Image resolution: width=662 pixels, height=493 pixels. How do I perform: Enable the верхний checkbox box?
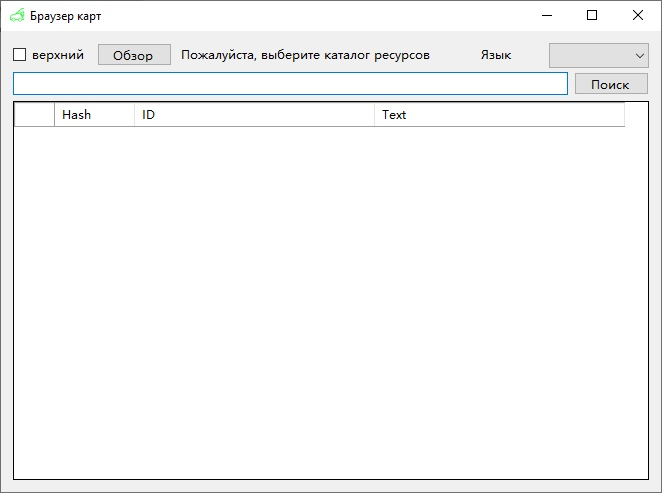coord(19,55)
